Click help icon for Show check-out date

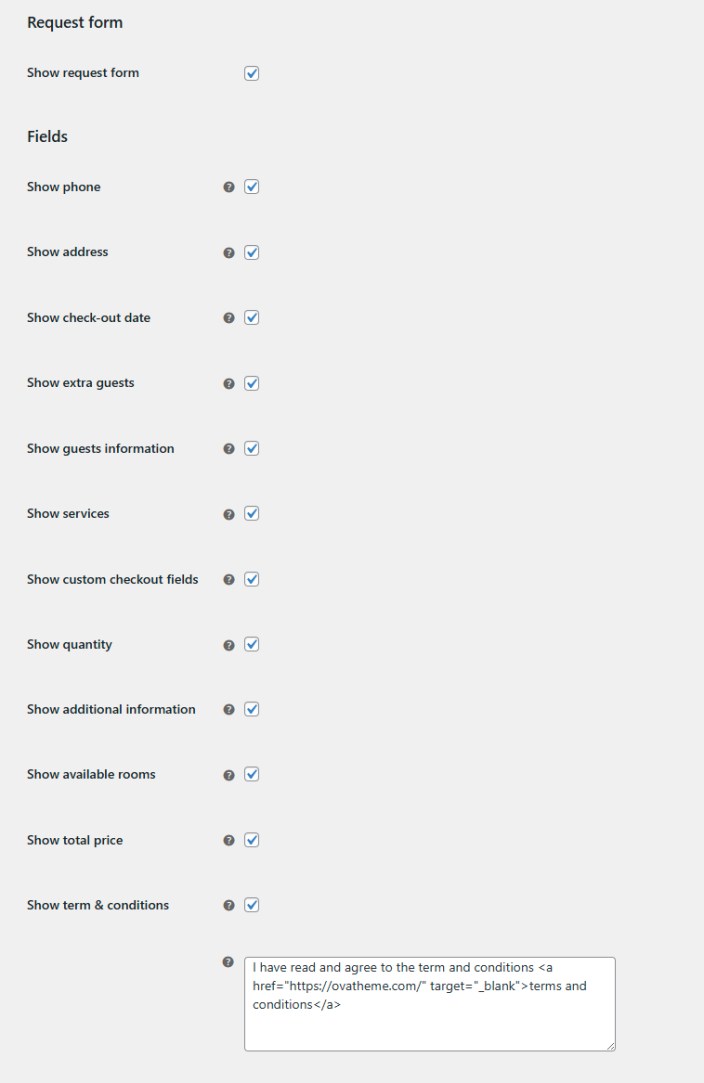[x=229, y=318]
